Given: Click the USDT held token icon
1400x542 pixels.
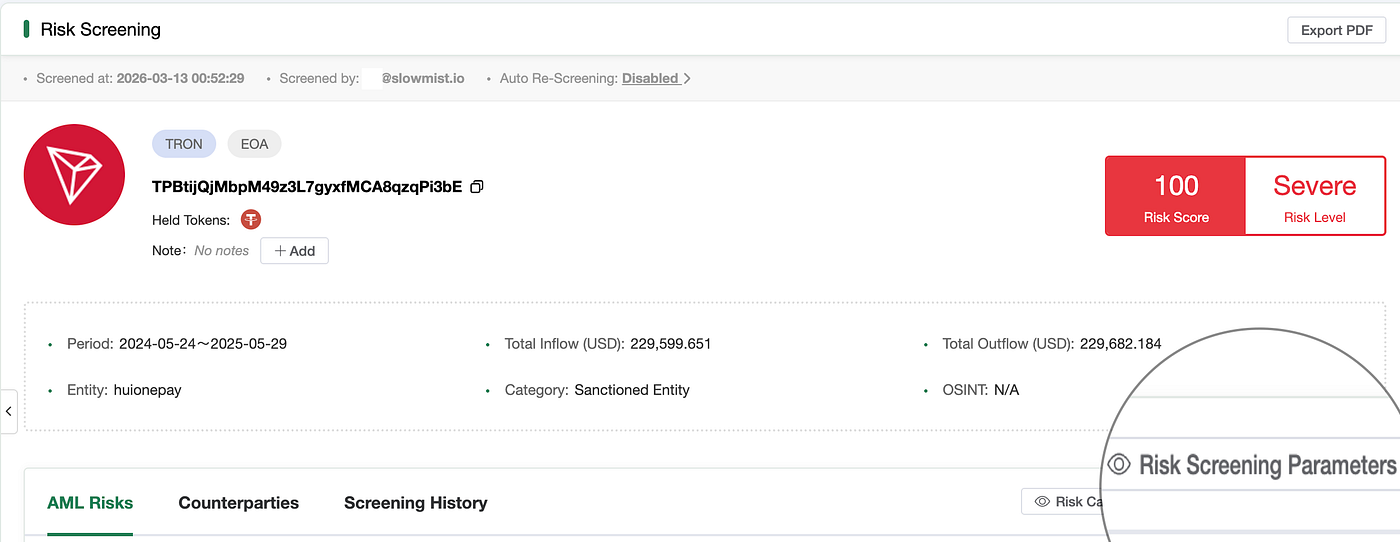Looking at the screenshot, I should tap(251, 220).
